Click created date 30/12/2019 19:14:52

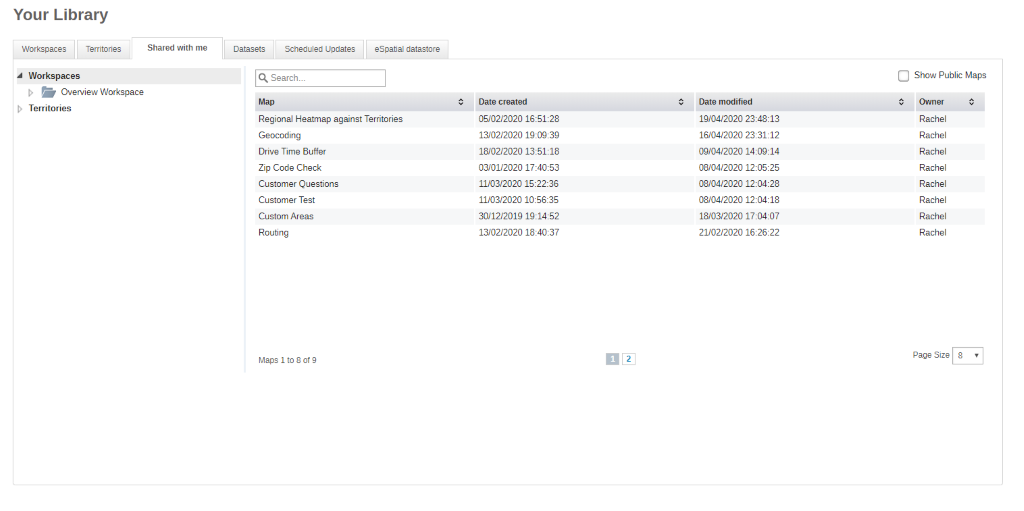[519, 216]
